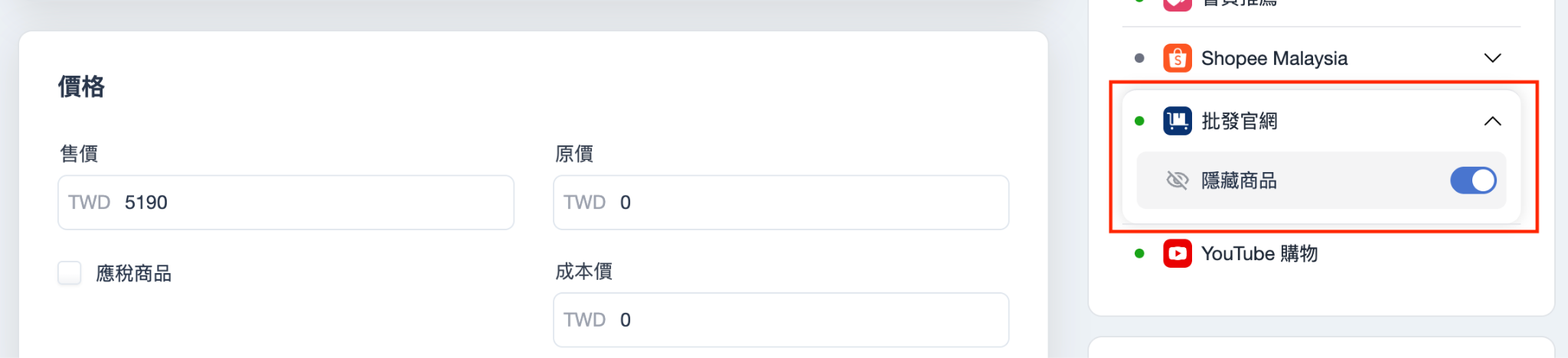This screenshot has width=1568, height=358.
Task: Click the crossed-eye icon beside 隱藏商品
Action: click(1177, 181)
